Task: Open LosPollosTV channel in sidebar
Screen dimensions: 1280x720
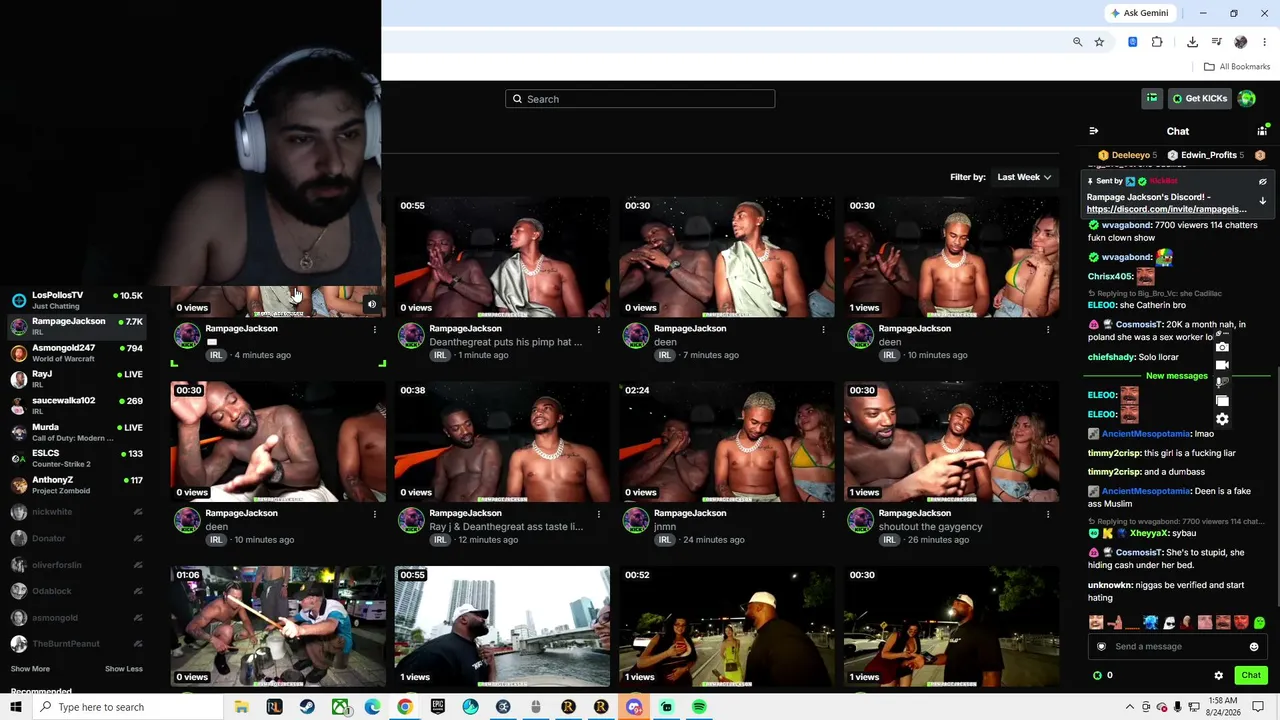Action: tap(77, 299)
